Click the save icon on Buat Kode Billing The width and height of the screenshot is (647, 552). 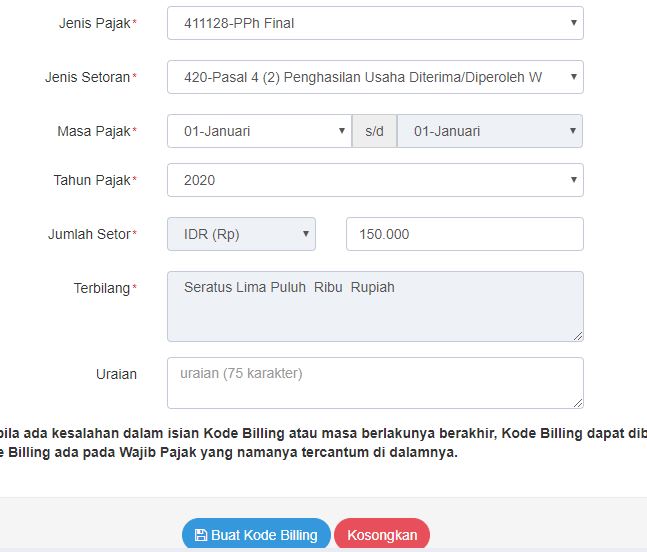tap(201, 535)
